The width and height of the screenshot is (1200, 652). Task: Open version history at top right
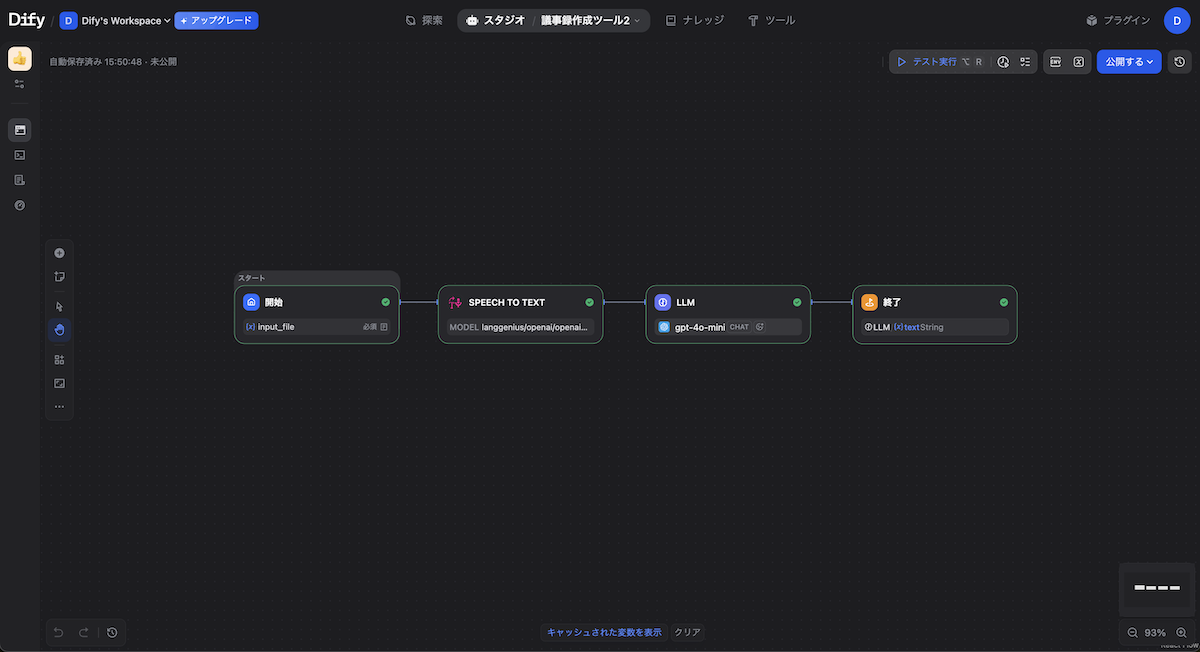tap(1180, 62)
